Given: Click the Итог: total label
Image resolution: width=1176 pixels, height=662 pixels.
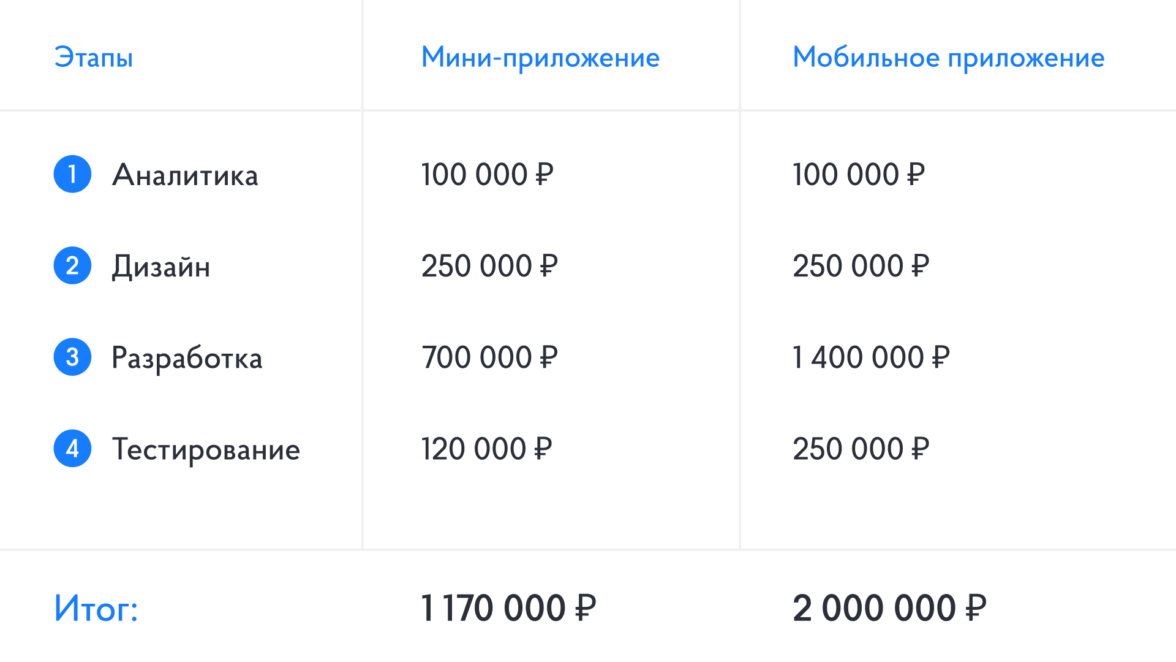Looking at the screenshot, I should click(96, 608).
